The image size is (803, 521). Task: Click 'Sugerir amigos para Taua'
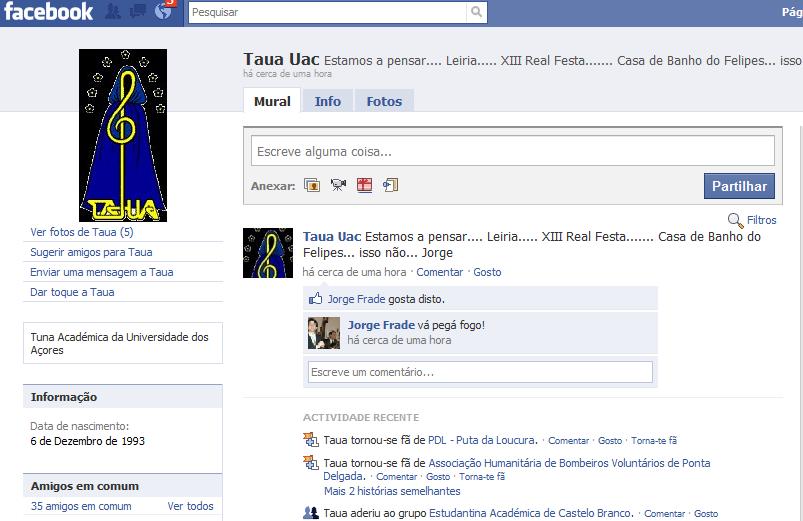[x=91, y=252]
